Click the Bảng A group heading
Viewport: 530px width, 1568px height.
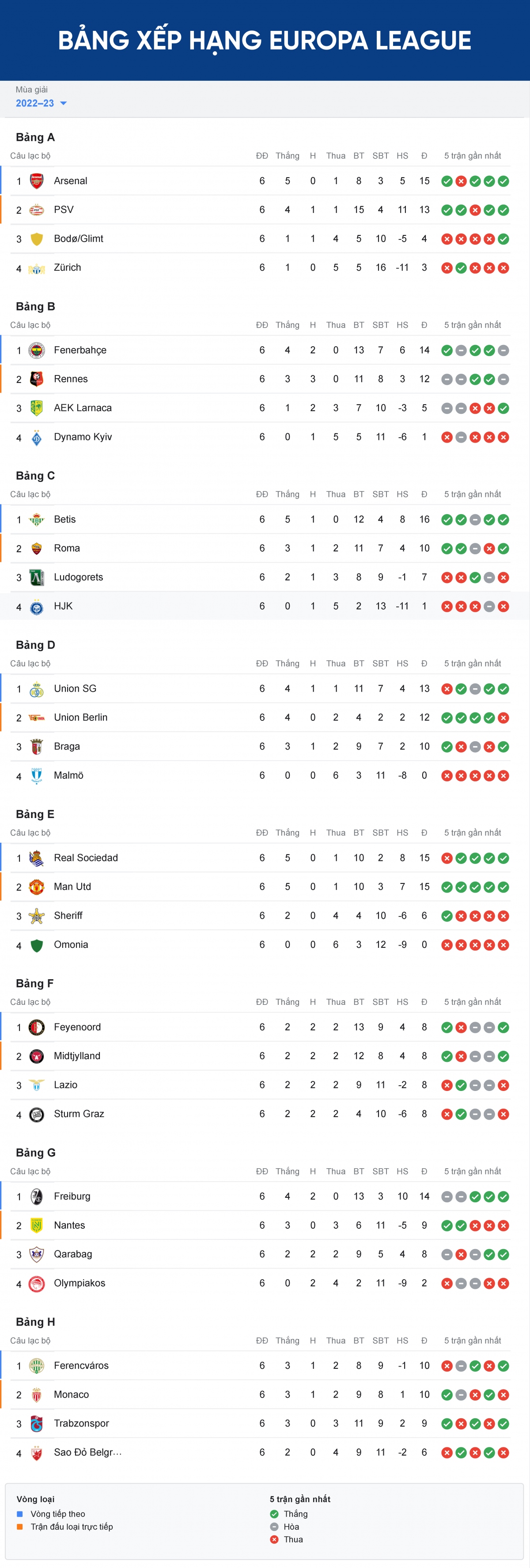click(x=35, y=137)
